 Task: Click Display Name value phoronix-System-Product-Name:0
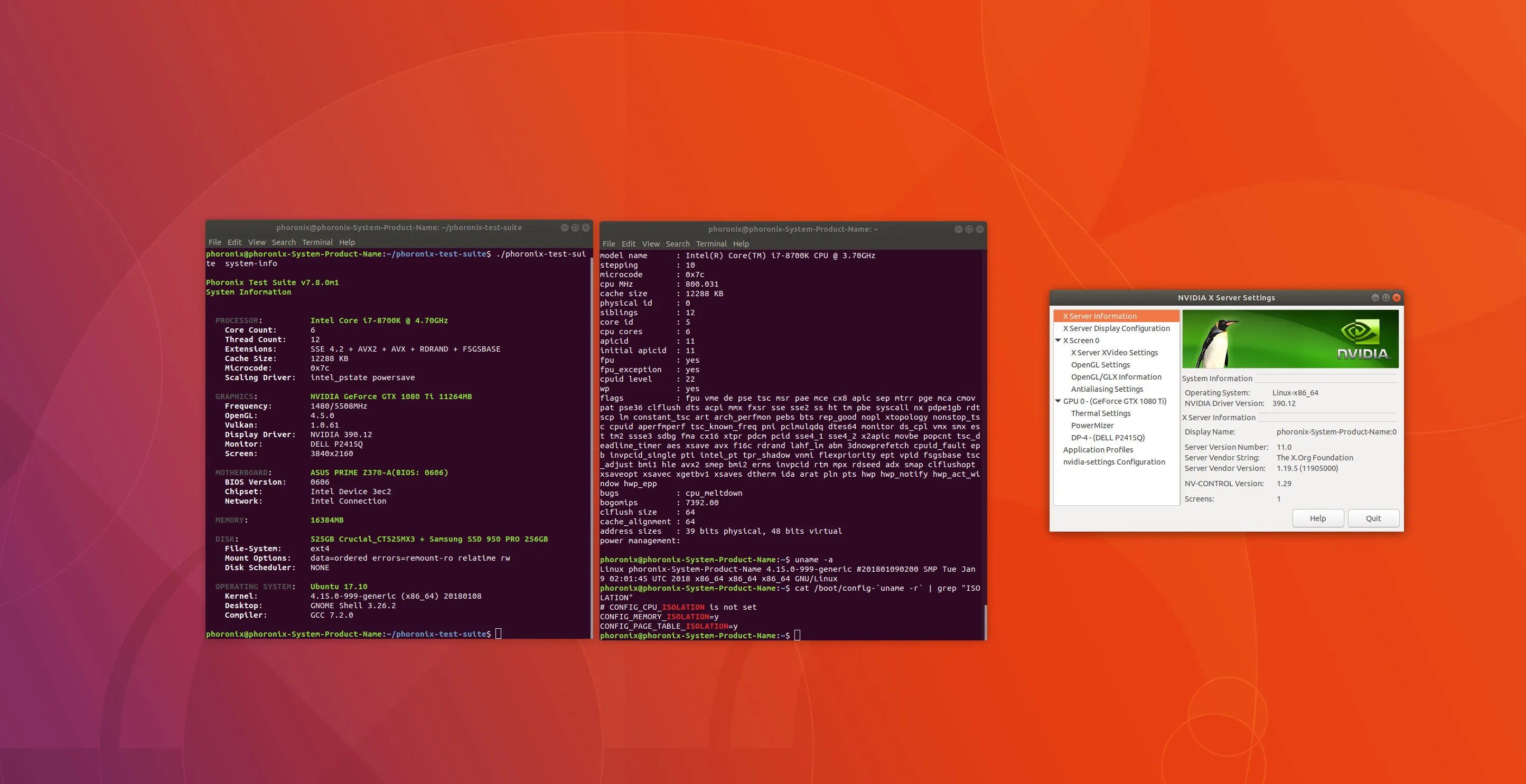coord(1336,432)
